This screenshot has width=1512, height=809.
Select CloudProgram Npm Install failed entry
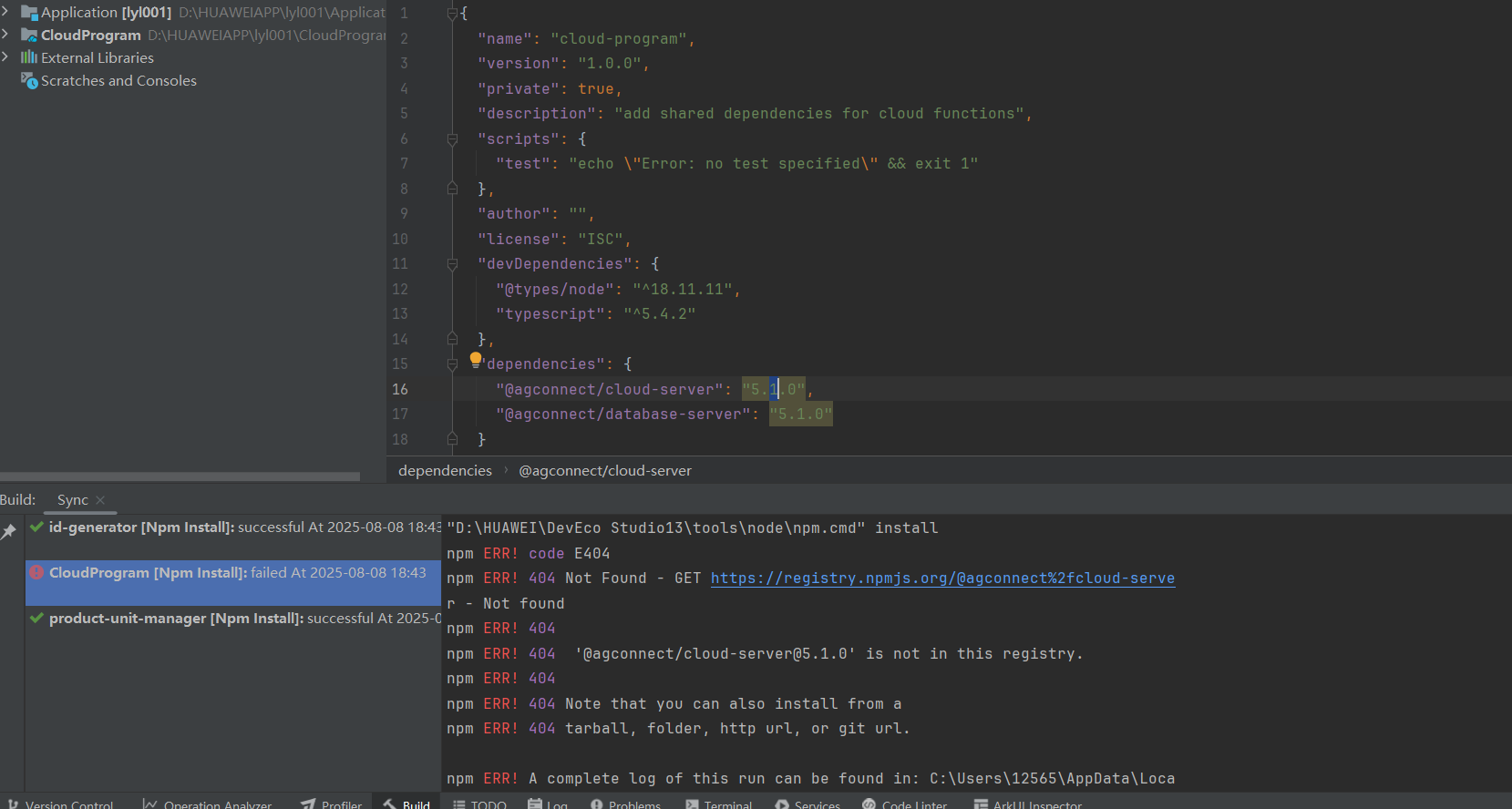point(233,583)
